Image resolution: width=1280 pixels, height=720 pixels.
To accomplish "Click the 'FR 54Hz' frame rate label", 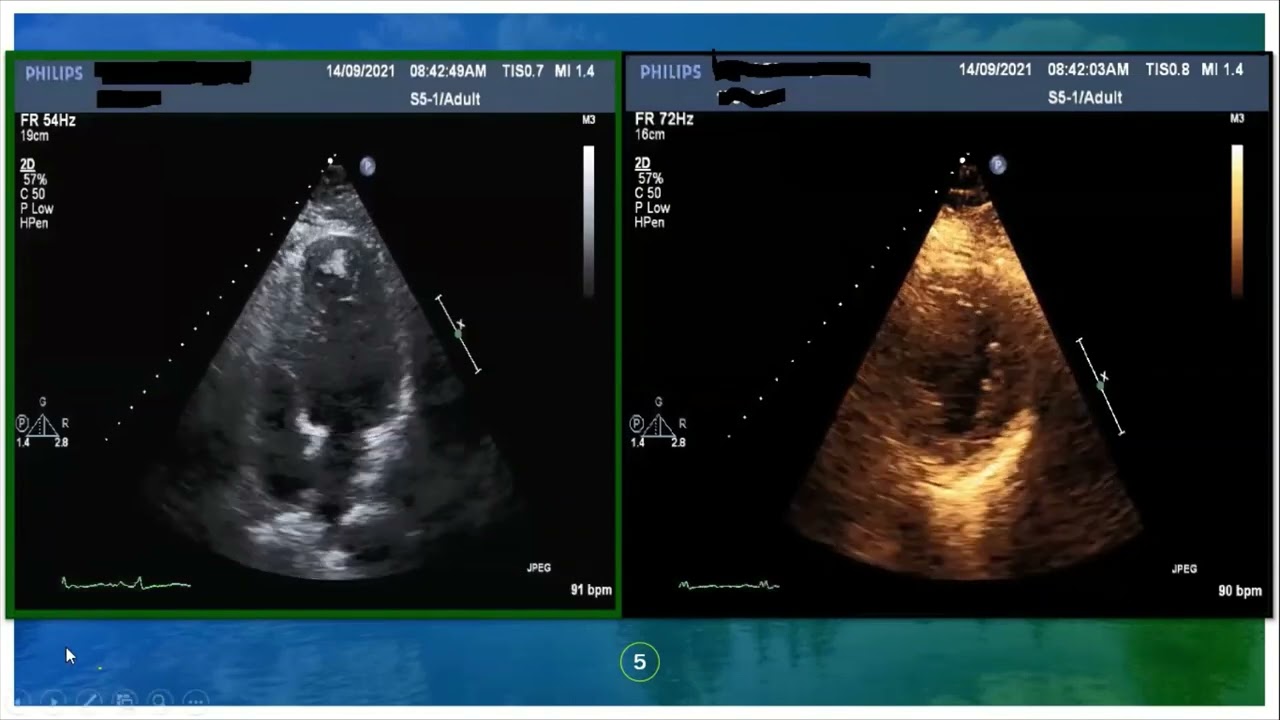I will tap(47, 120).
